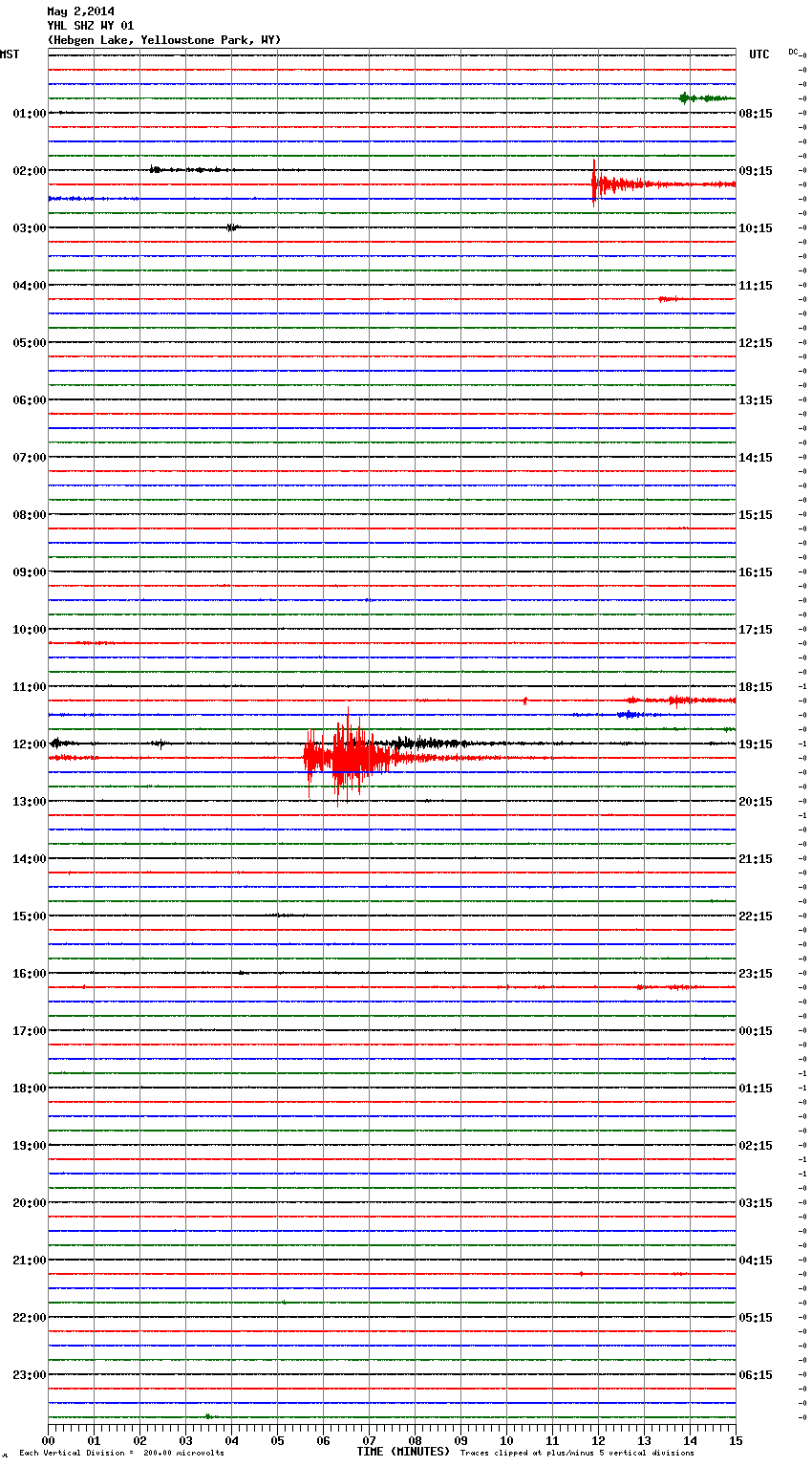Screen dimensions: 812x1466
Task: Click the 00:15 UTC time label
Action: [756, 1031]
